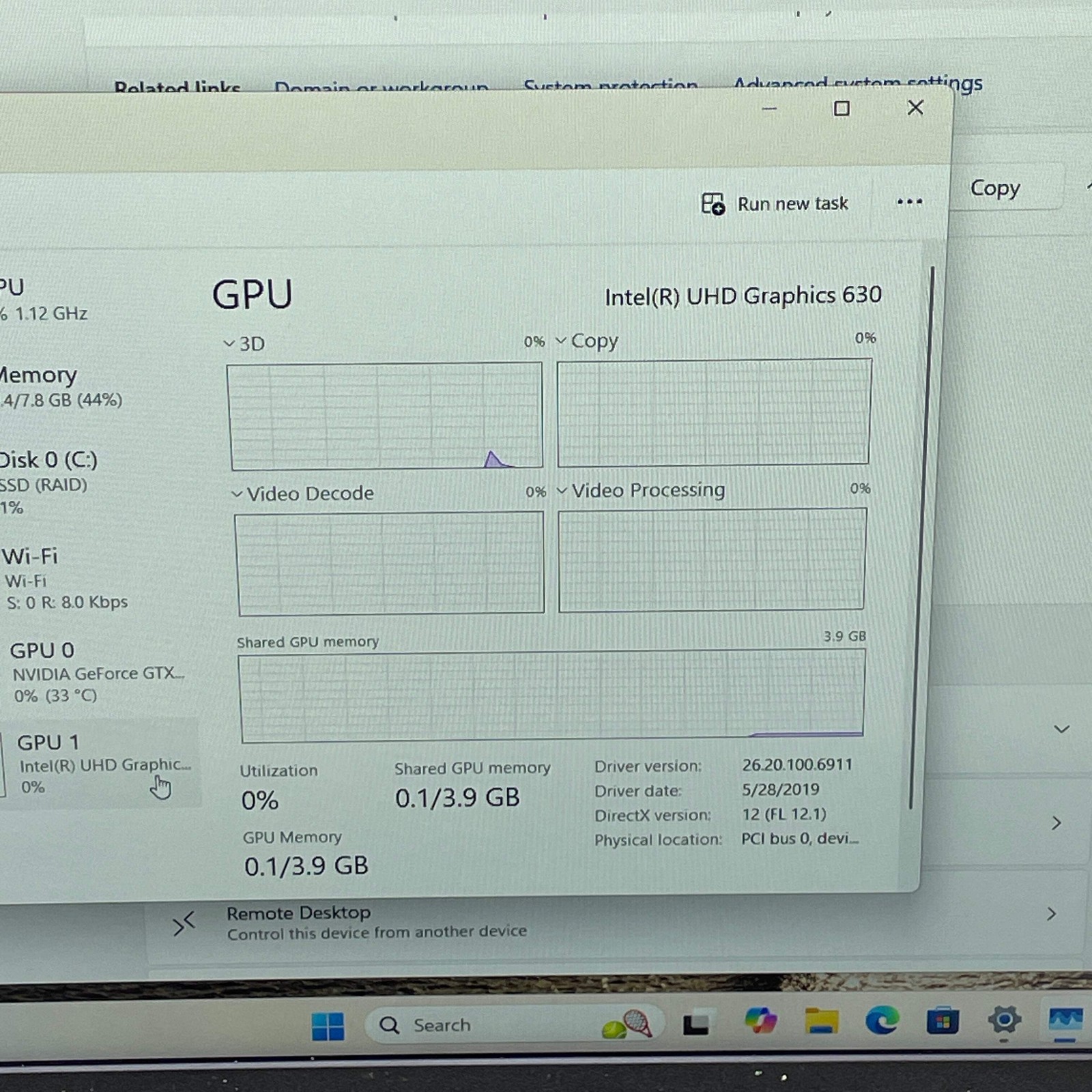The width and height of the screenshot is (1092, 1092).
Task: Maximize the Task Manager window
Action: tap(842, 109)
